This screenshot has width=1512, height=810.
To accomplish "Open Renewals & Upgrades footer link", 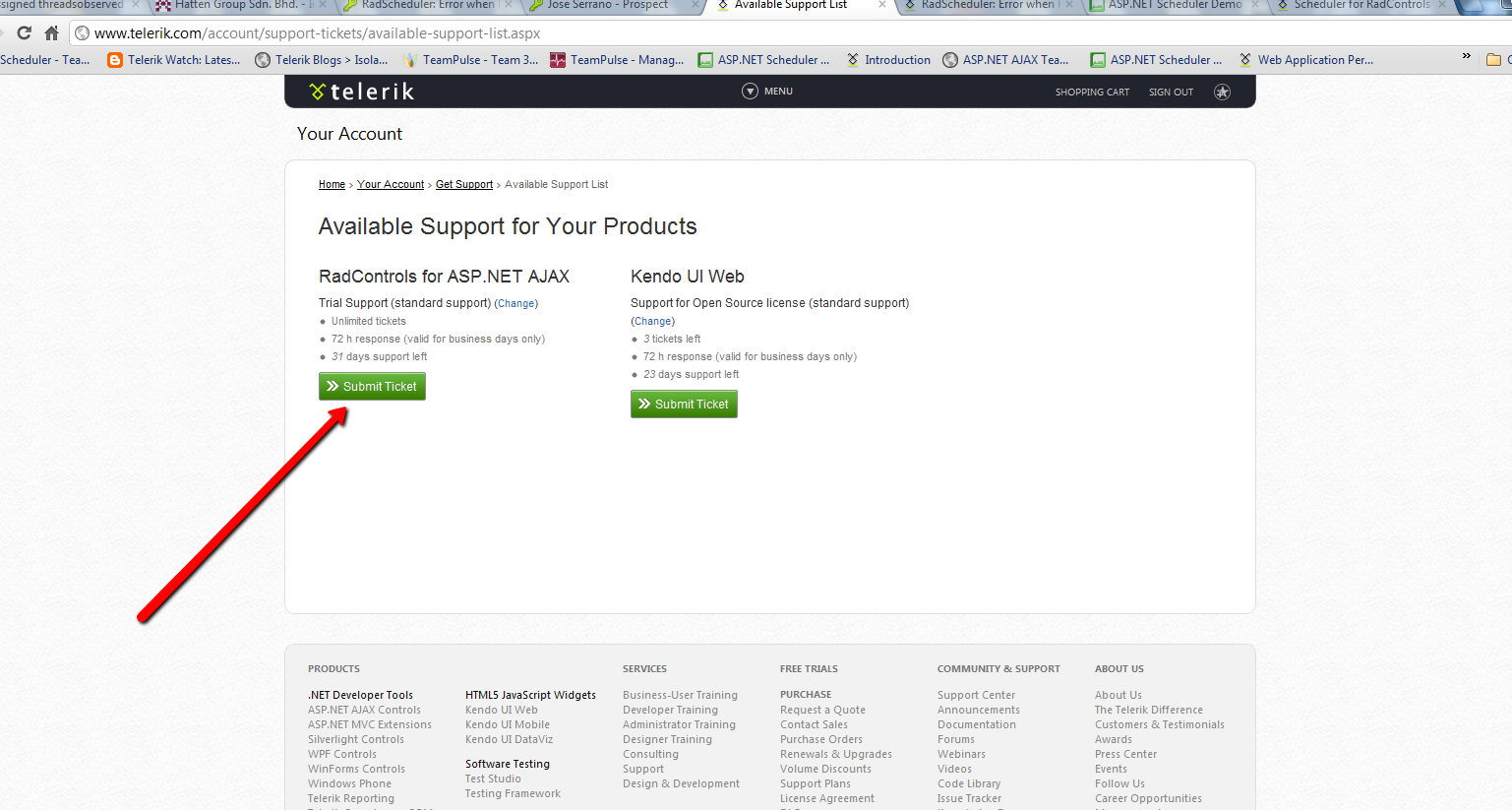I will point(836,755).
